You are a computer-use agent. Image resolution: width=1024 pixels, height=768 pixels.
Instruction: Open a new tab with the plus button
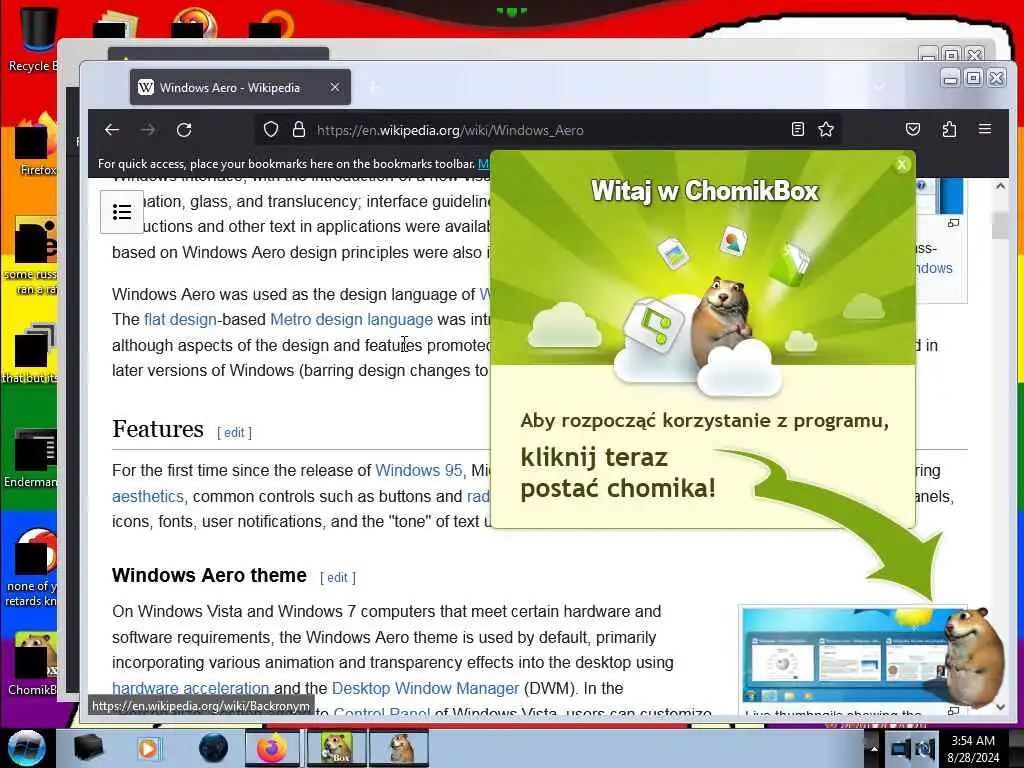[x=374, y=87]
